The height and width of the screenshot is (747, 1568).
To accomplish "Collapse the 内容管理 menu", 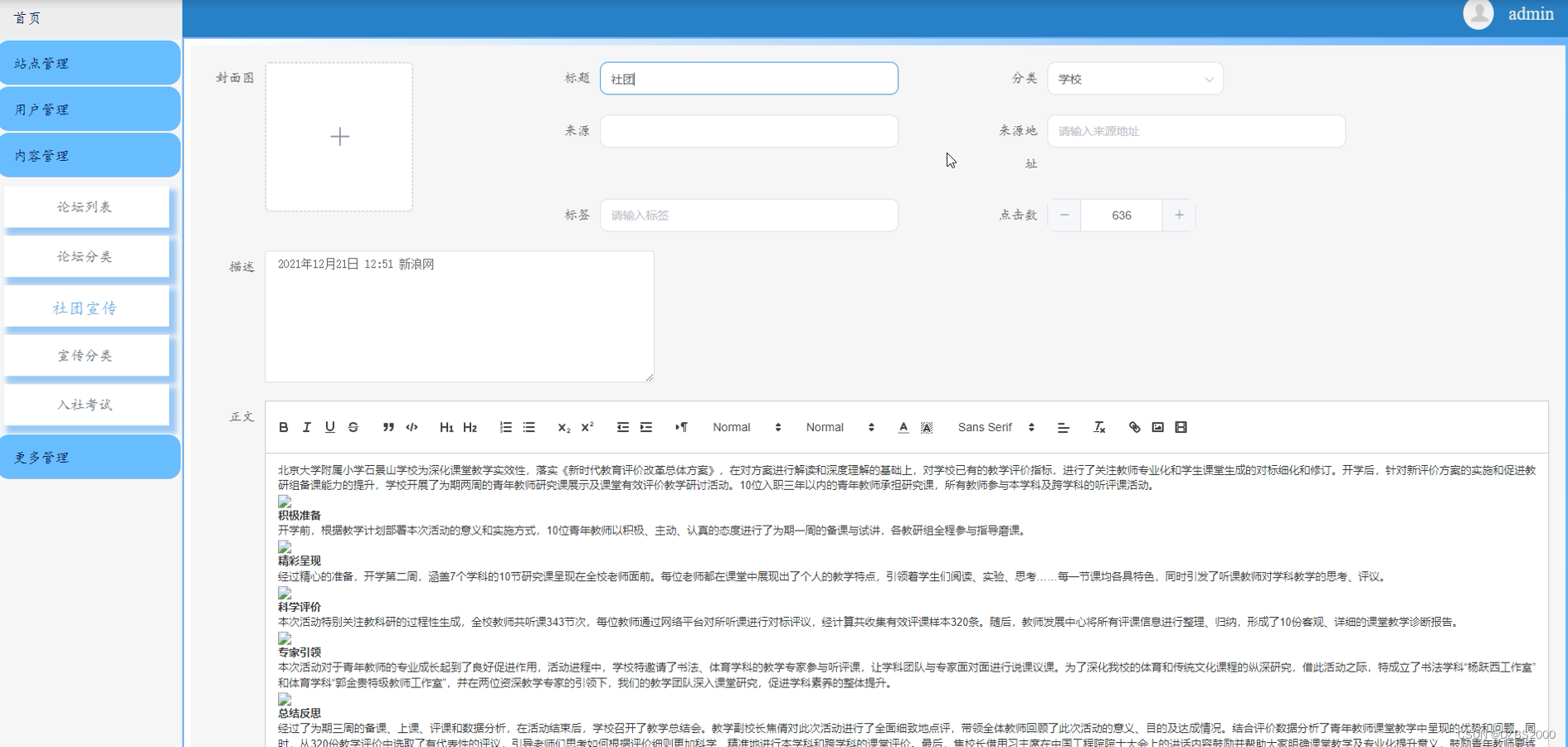I will [90, 155].
